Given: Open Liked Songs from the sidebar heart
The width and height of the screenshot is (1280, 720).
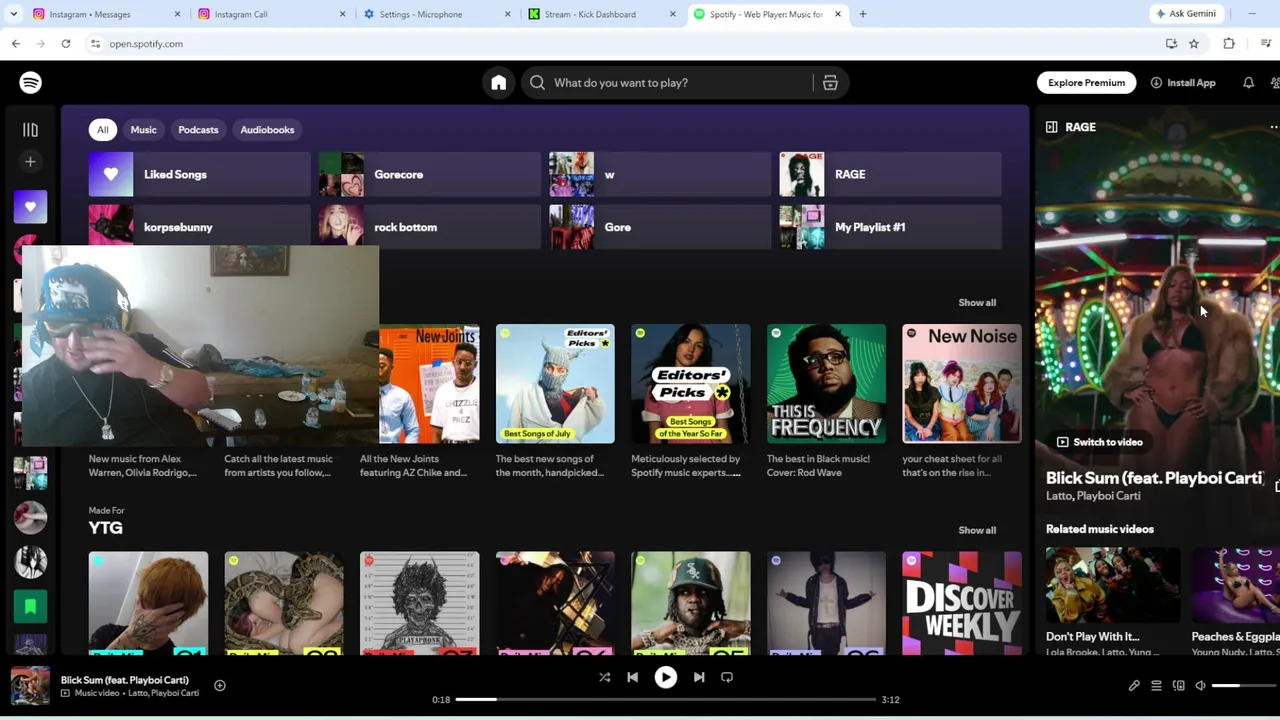Looking at the screenshot, I should [30, 207].
